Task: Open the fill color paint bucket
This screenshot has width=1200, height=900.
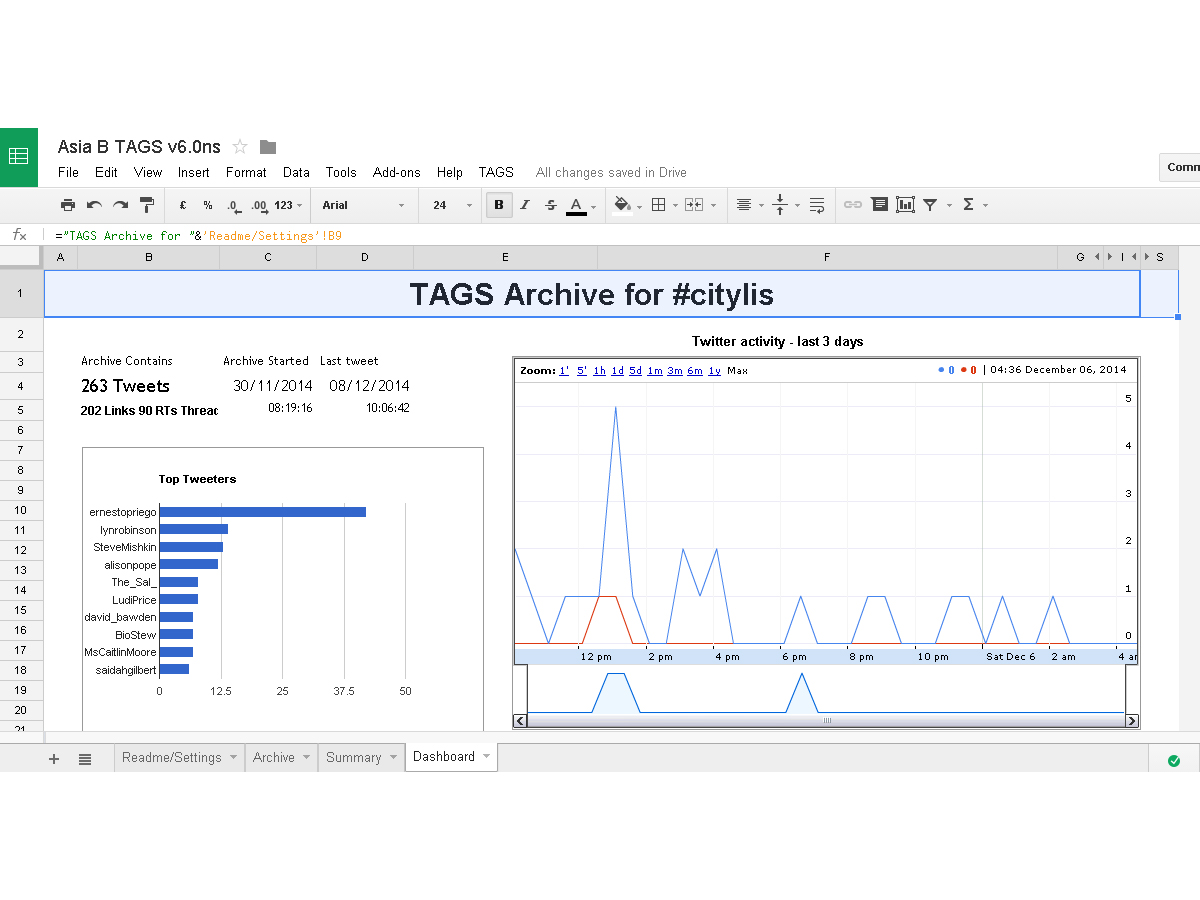Action: [x=622, y=205]
